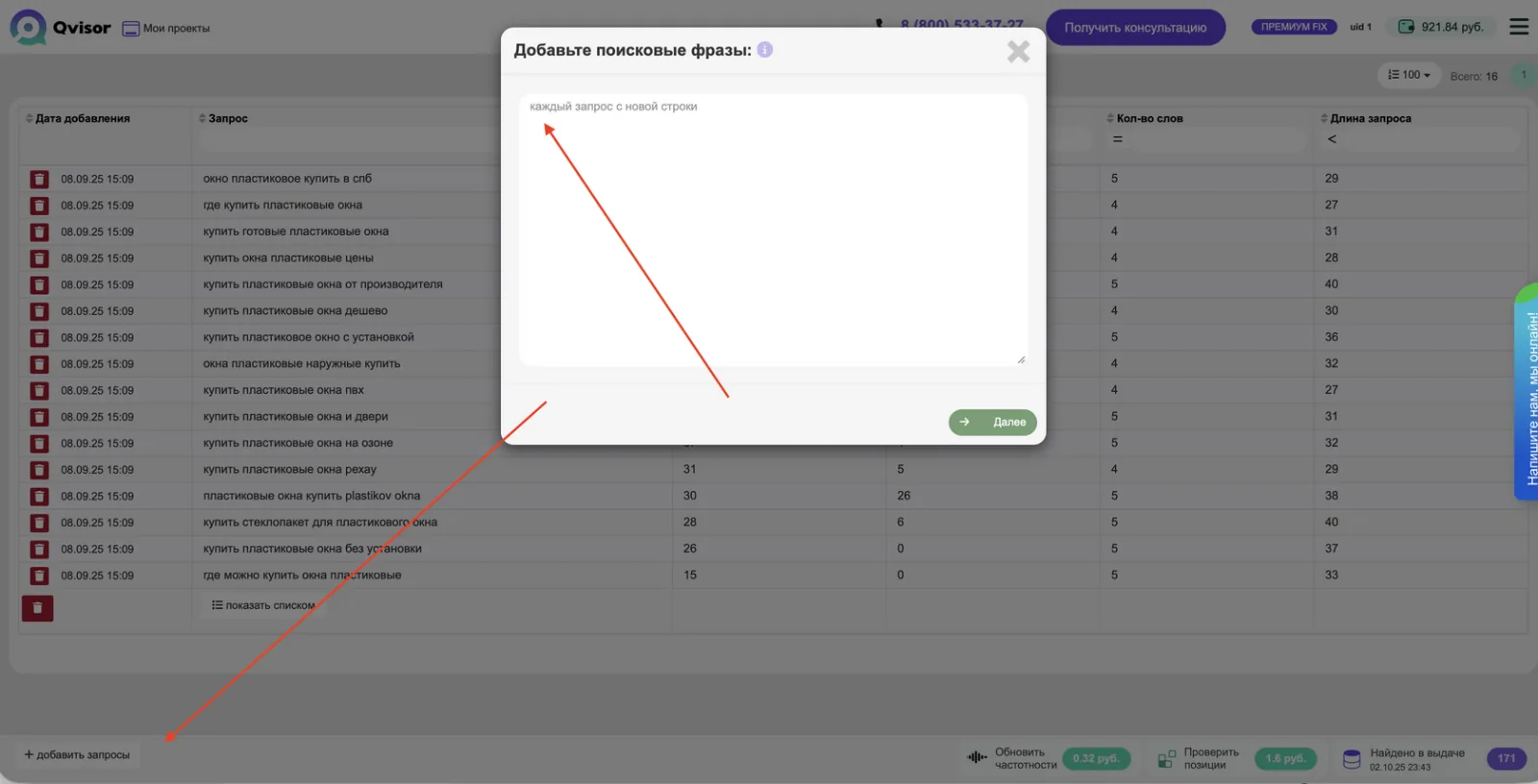Open the '<' filter operator under Длина запроса
1538x784 pixels.
1332,139
